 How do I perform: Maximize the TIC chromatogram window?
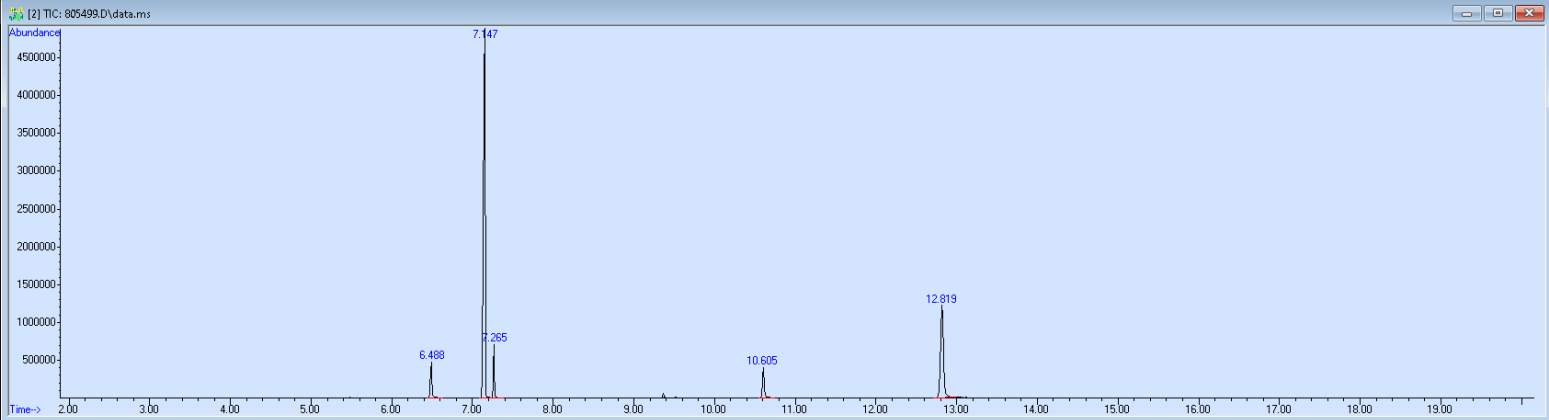(1497, 13)
